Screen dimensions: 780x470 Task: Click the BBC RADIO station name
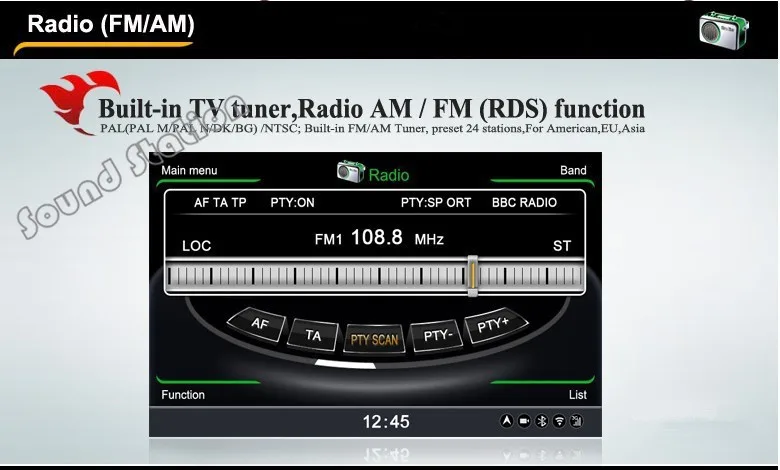click(524, 202)
